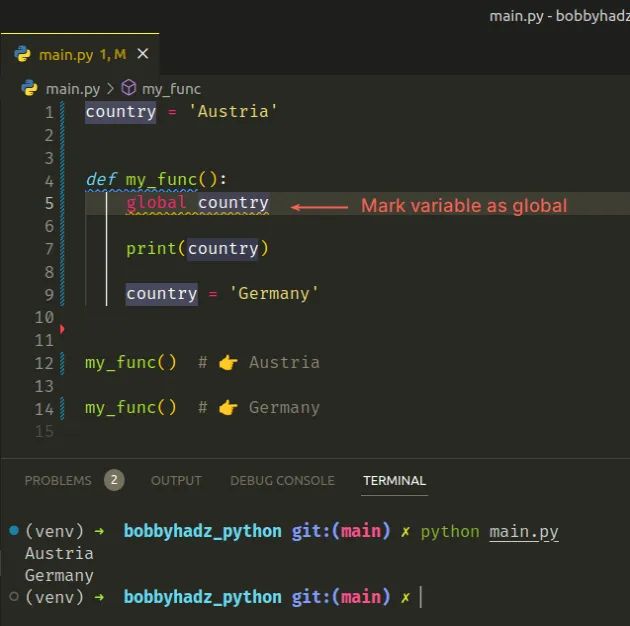Click country after global keyword

click(x=233, y=203)
